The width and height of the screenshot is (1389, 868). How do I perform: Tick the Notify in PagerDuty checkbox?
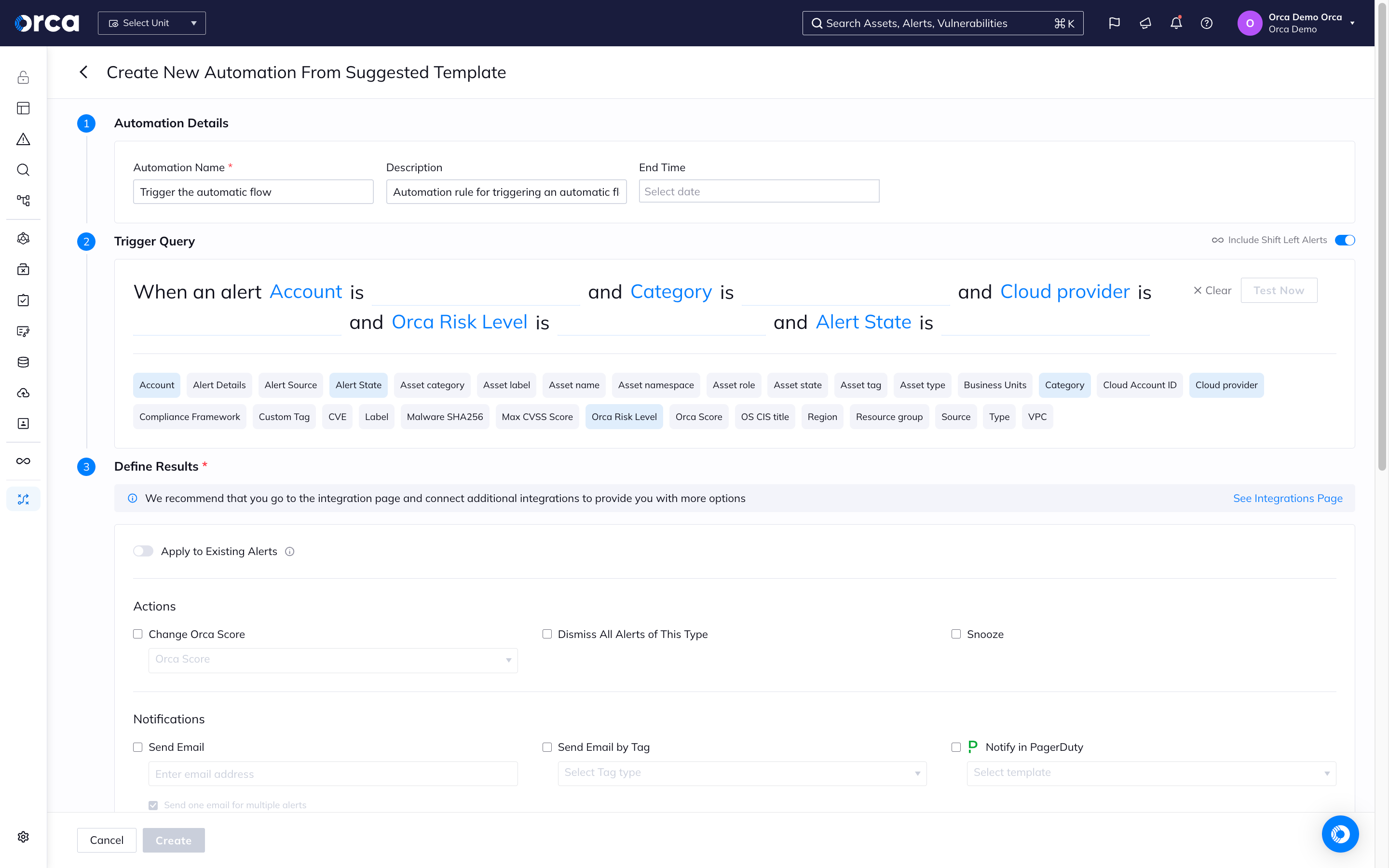955,747
